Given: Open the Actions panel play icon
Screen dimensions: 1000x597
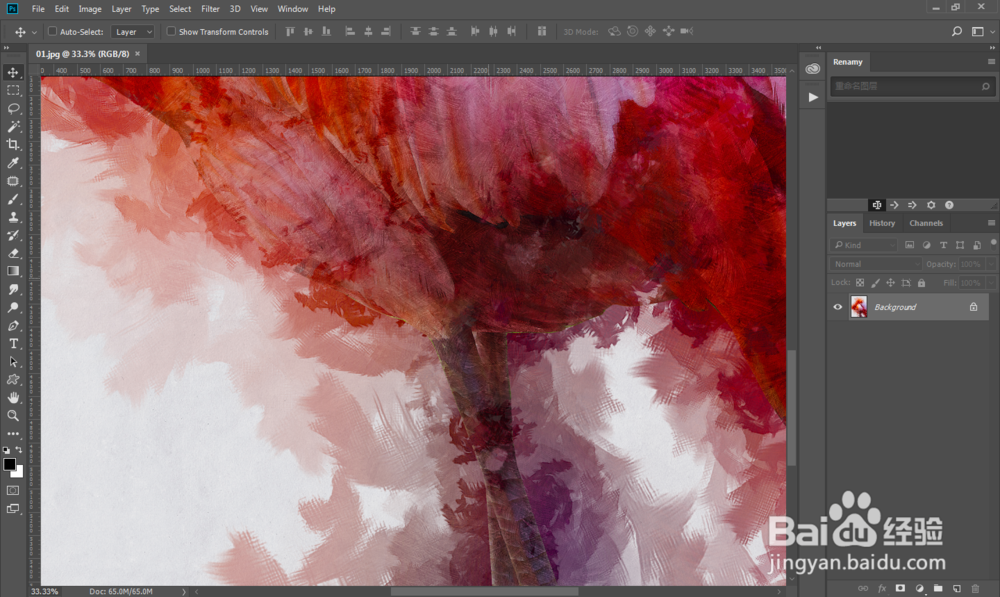Looking at the screenshot, I should (x=812, y=97).
